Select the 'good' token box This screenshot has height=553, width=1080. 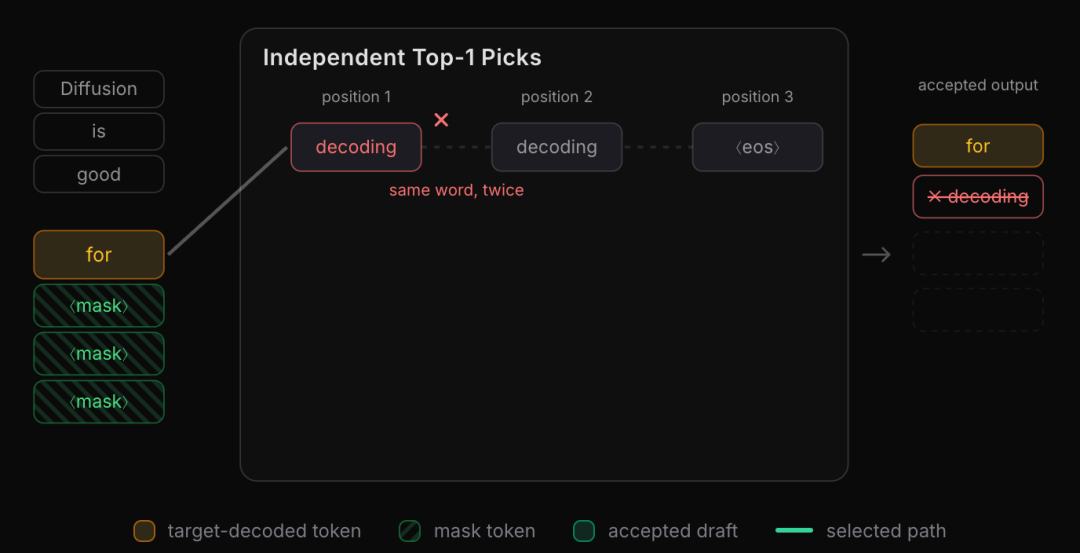click(99, 174)
